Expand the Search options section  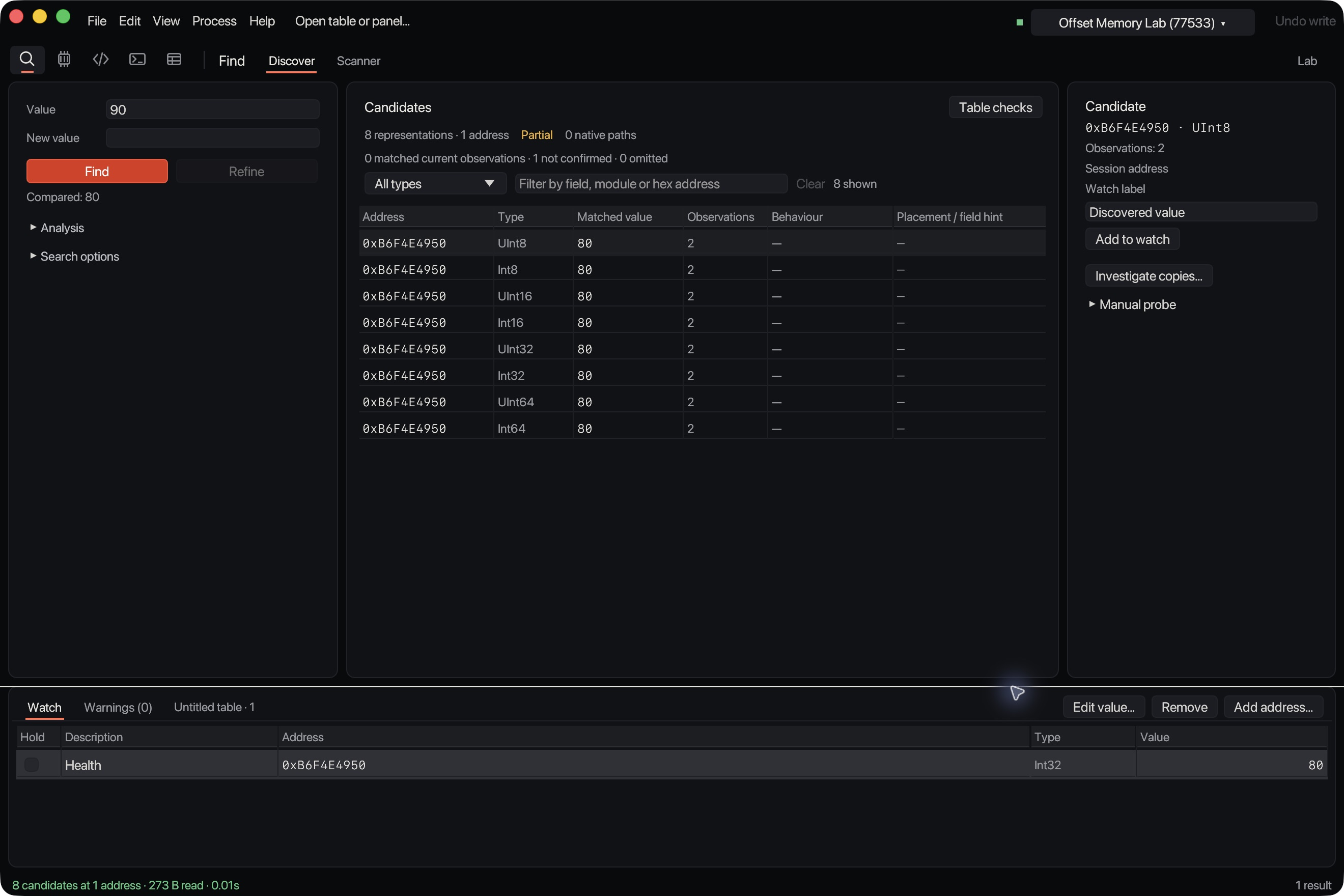(74, 256)
